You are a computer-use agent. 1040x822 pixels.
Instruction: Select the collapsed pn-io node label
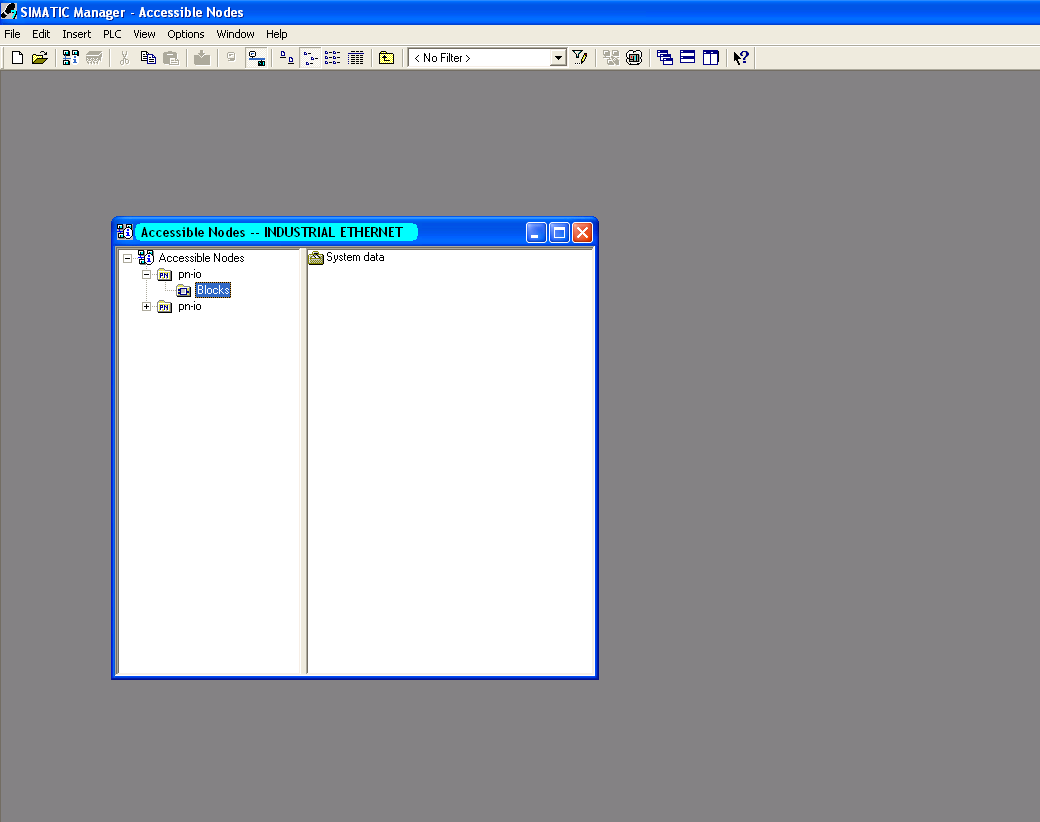tap(190, 306)
